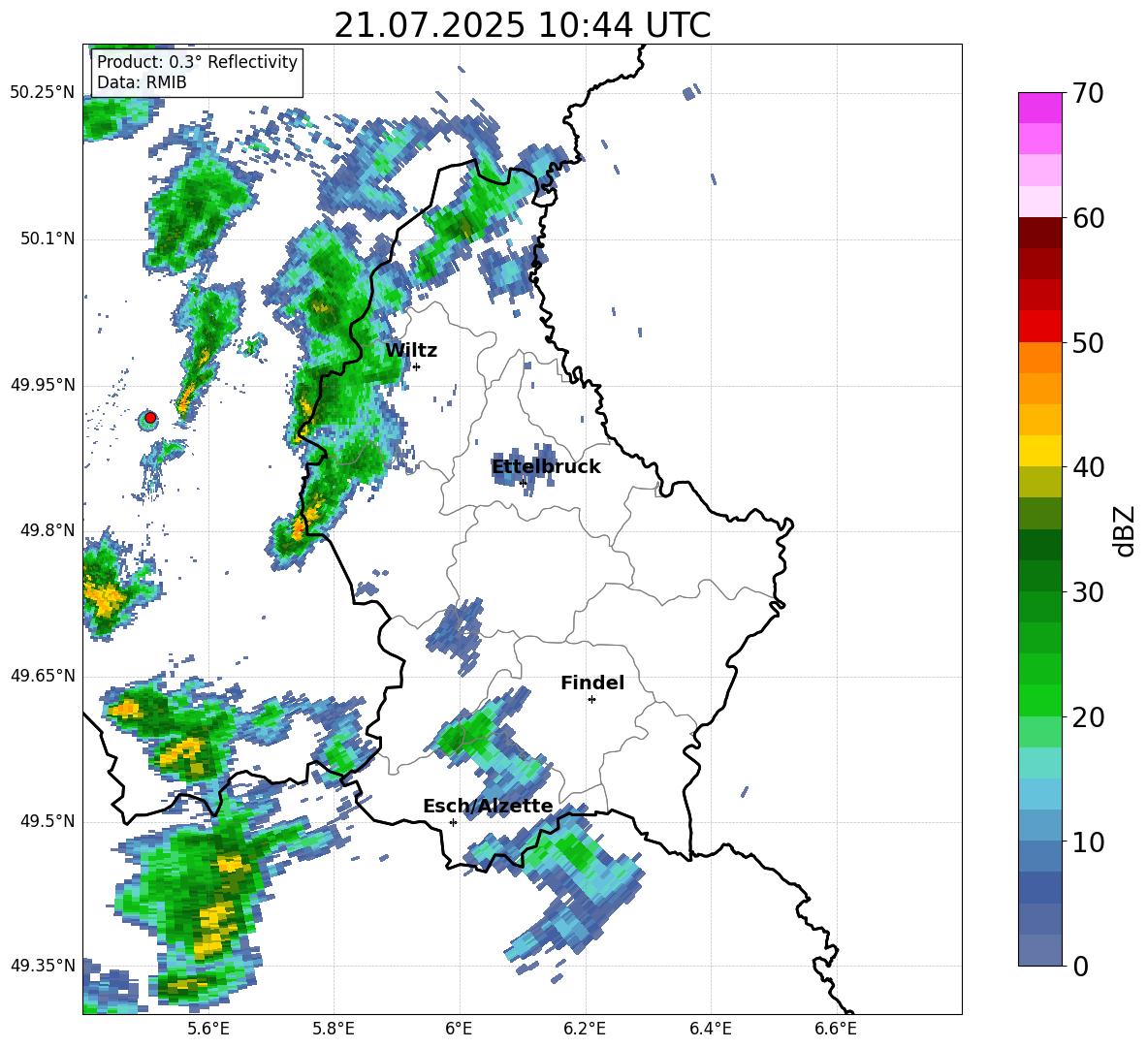Click the 49.95°N latitude tick label
Viewport: 1148px width, 1048px height.
42,385
